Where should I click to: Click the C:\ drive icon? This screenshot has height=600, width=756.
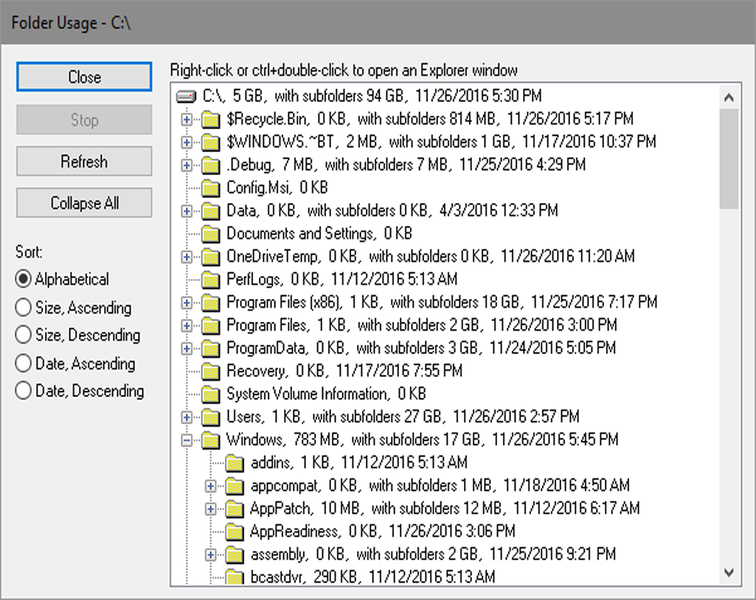point(186,96)
